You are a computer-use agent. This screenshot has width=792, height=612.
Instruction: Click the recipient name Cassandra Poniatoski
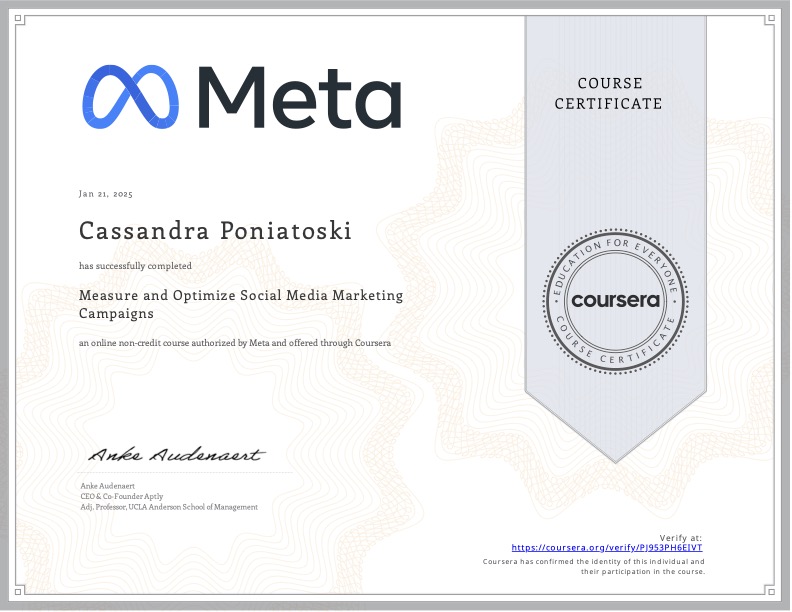(215, 231)
